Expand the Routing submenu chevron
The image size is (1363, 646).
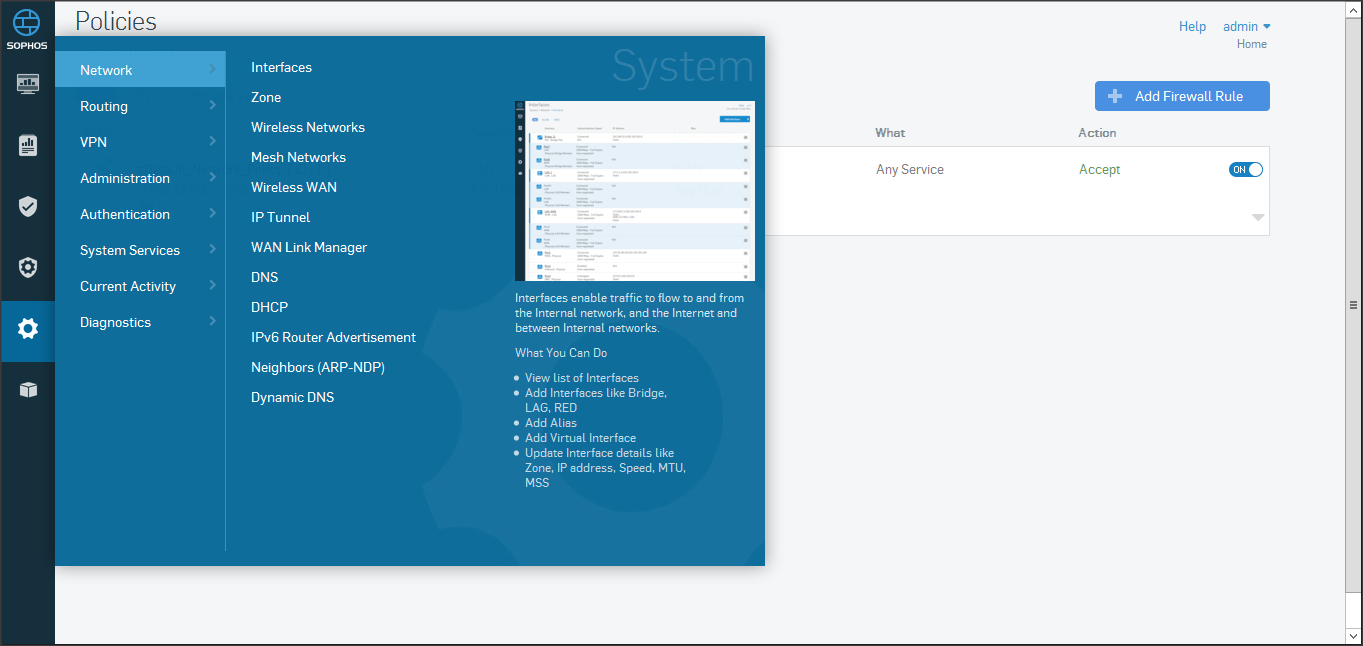[212, 106]
